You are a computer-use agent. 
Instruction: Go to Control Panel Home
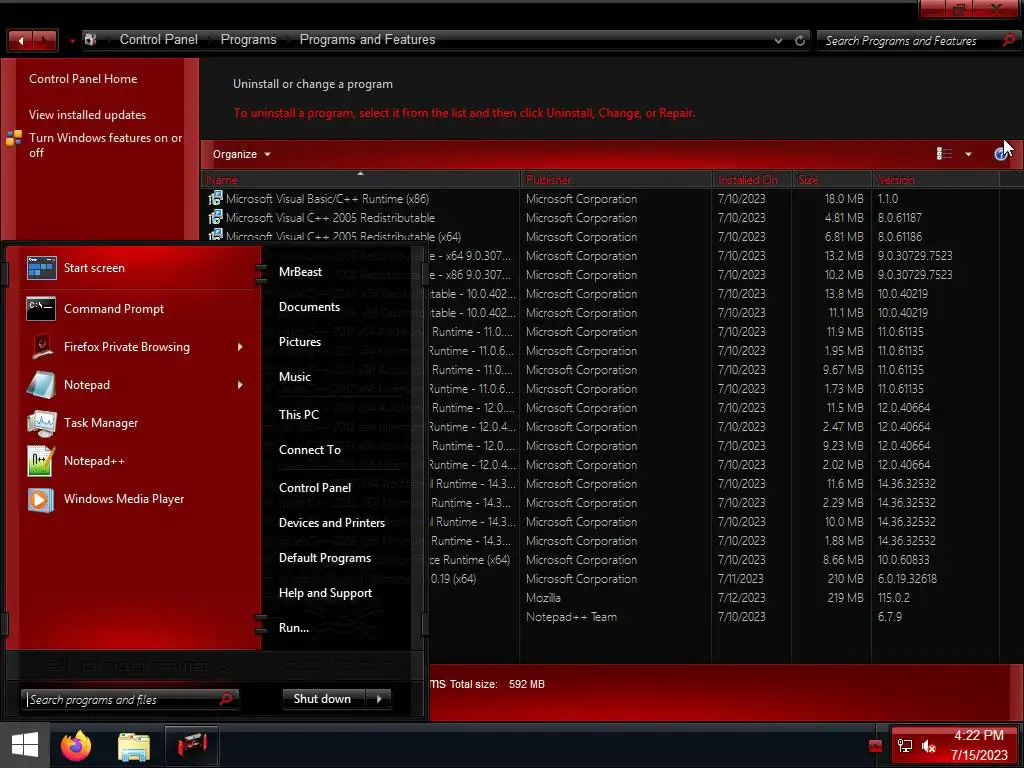83,79
